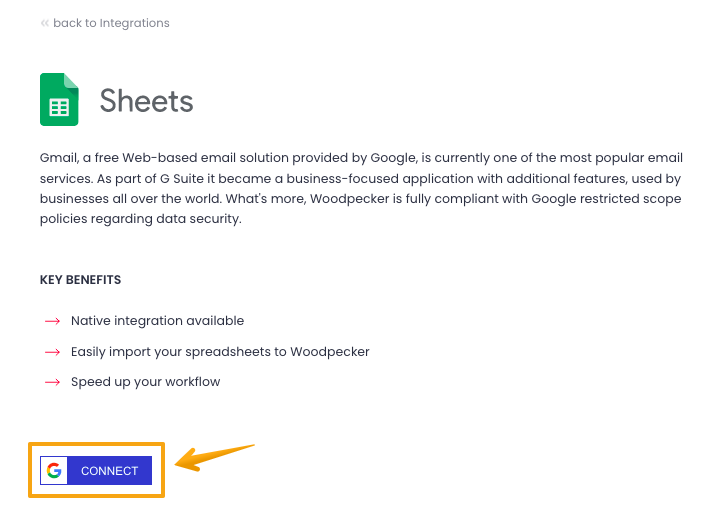Go back to Integrations
This screenshot has height=511, width=721.
click(111, 23)
